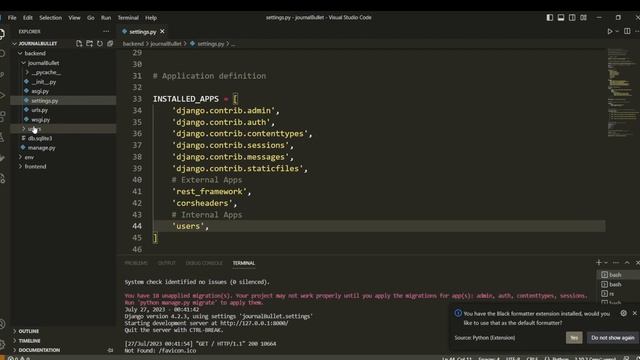Open the http://127.0.0.1:8000/ link in terminal
The image size is (640, 360).
pos(254,323)
